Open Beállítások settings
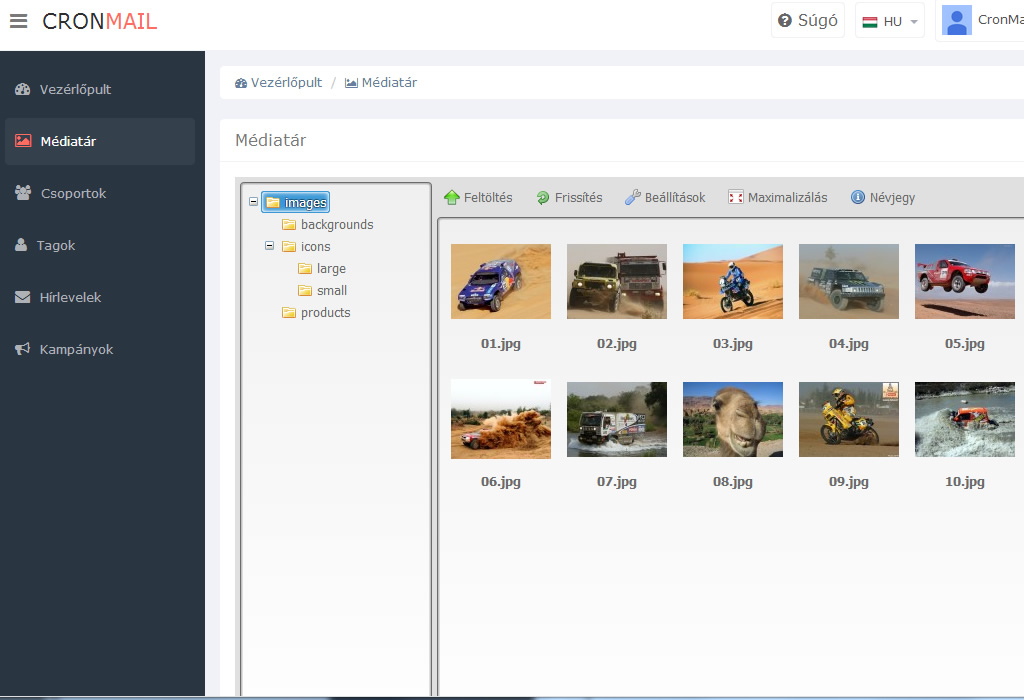This screenshot has width=1024, height=700. click(665, 197)
